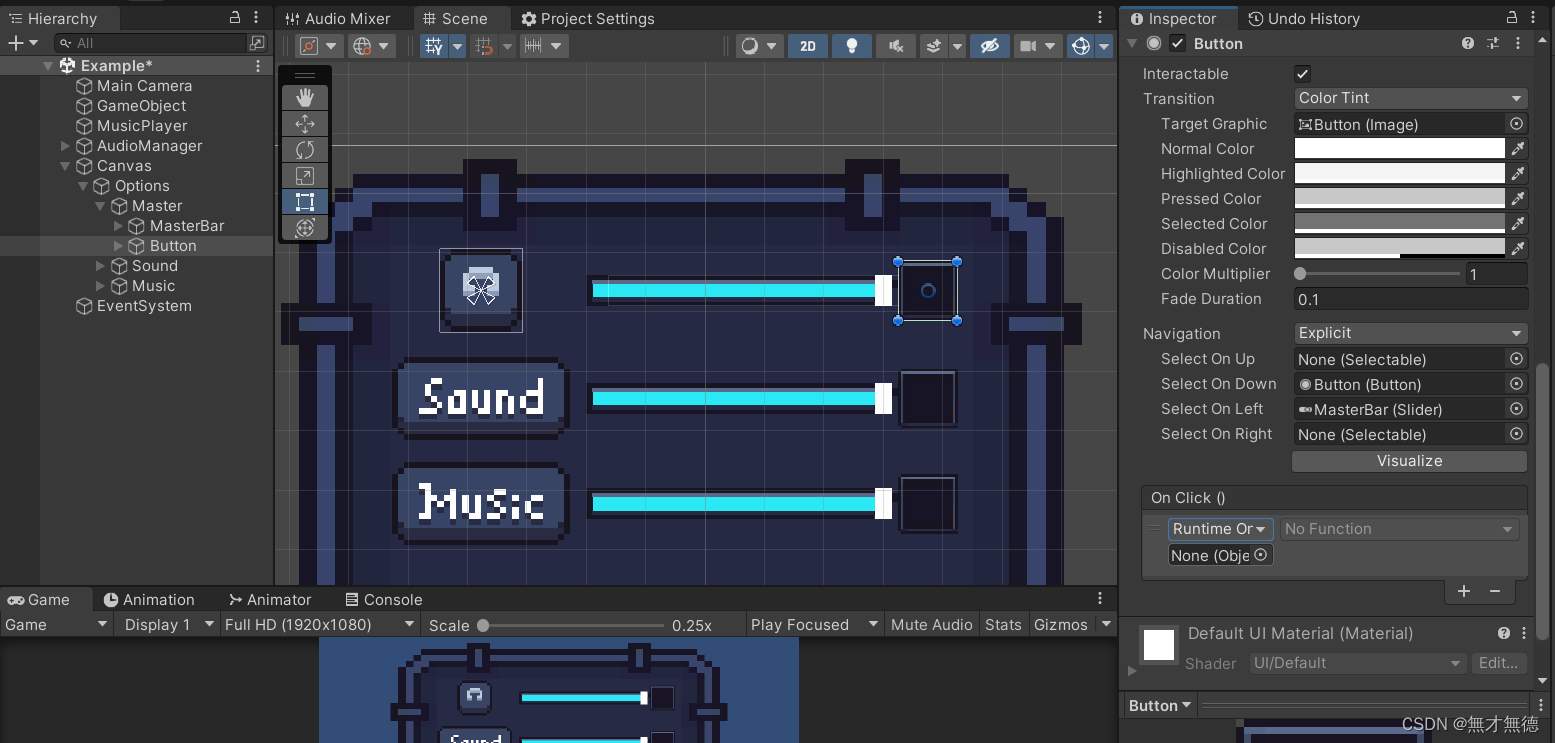Open the Button component help reference
Viewport: 1555px width, 743px height.
coord(1468,43)
